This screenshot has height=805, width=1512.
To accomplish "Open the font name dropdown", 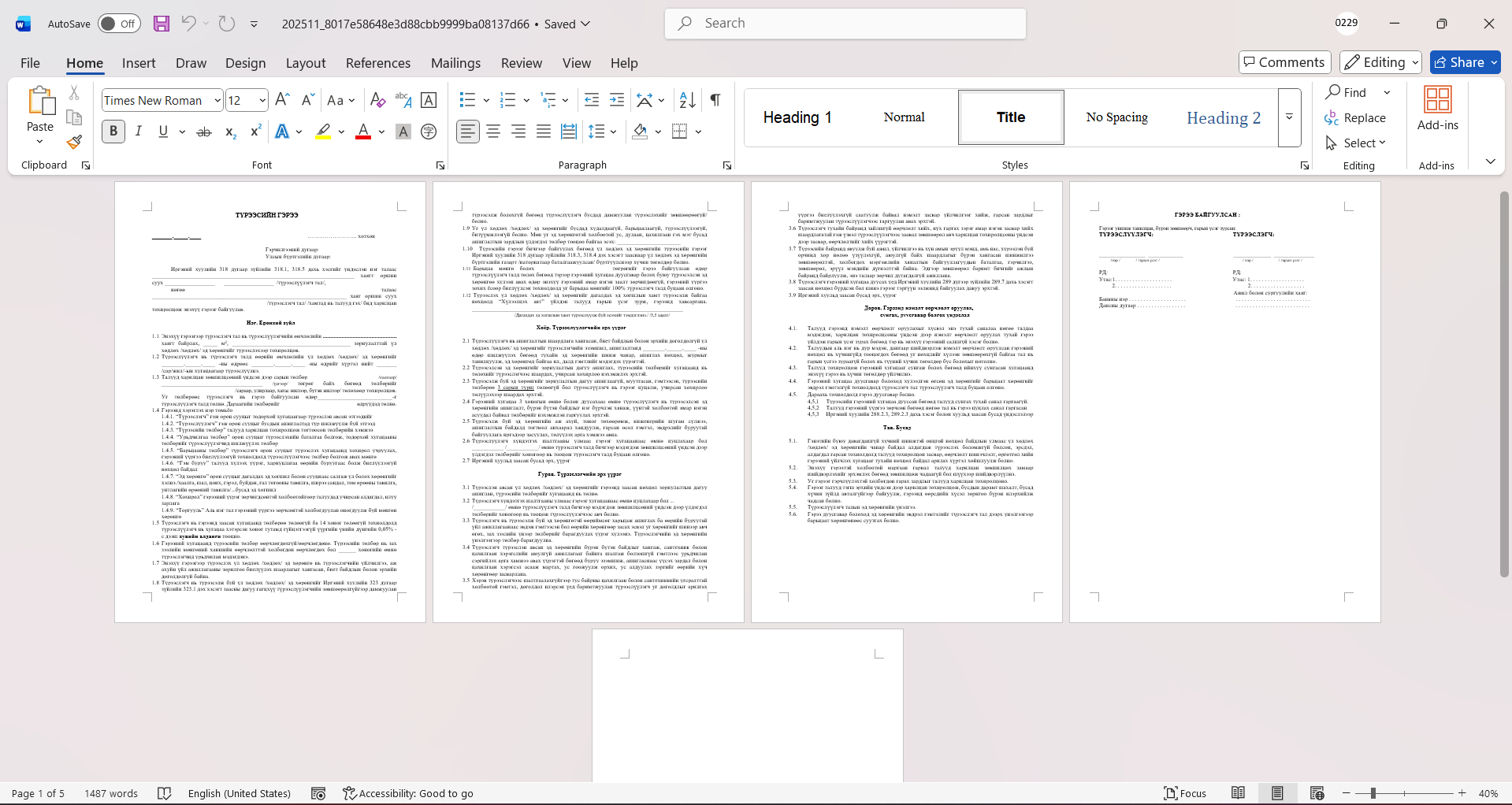I will pyautogui.click(x=217, y=100).
